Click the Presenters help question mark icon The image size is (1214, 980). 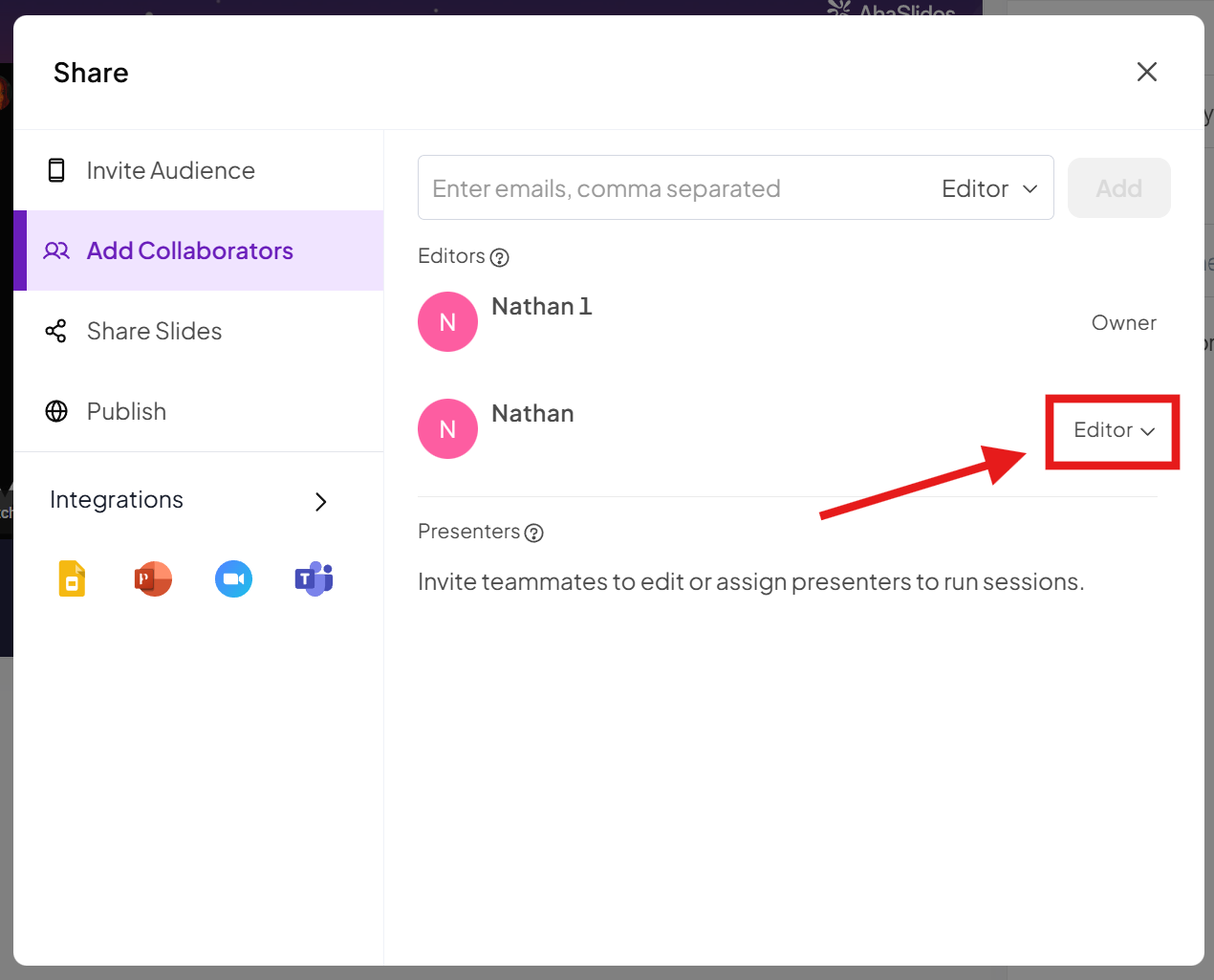pos(534,533)
